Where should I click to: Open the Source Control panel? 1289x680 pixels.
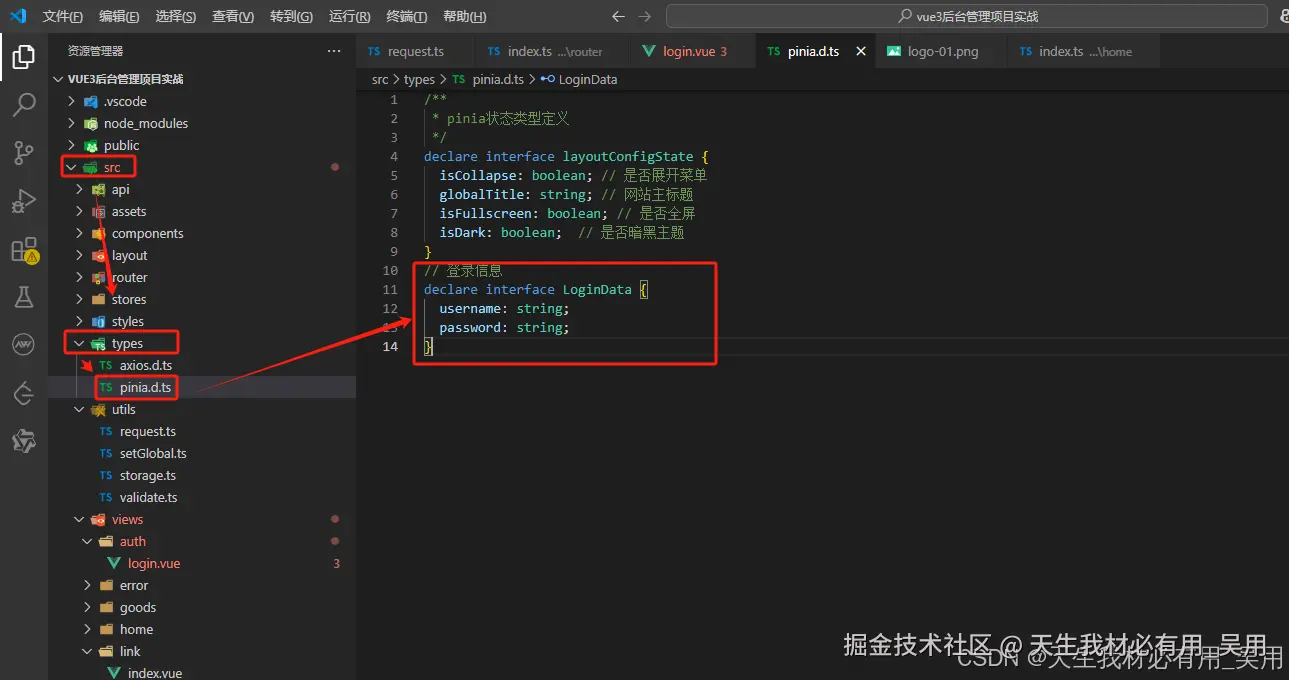(24, 152)
